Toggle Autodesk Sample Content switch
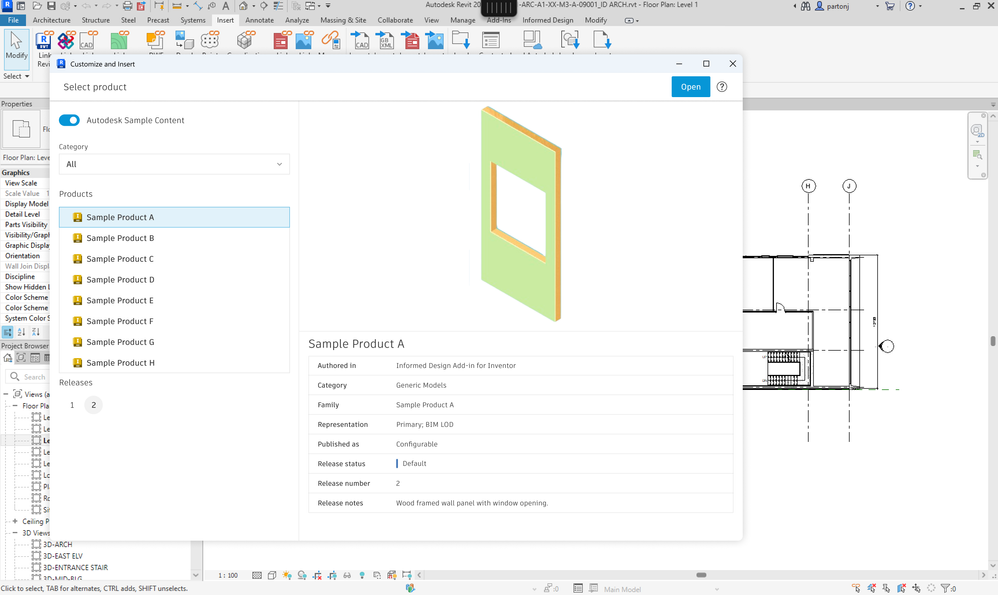Image resolution: width=998 pixels, height=595 pixels. coord(69,119)
